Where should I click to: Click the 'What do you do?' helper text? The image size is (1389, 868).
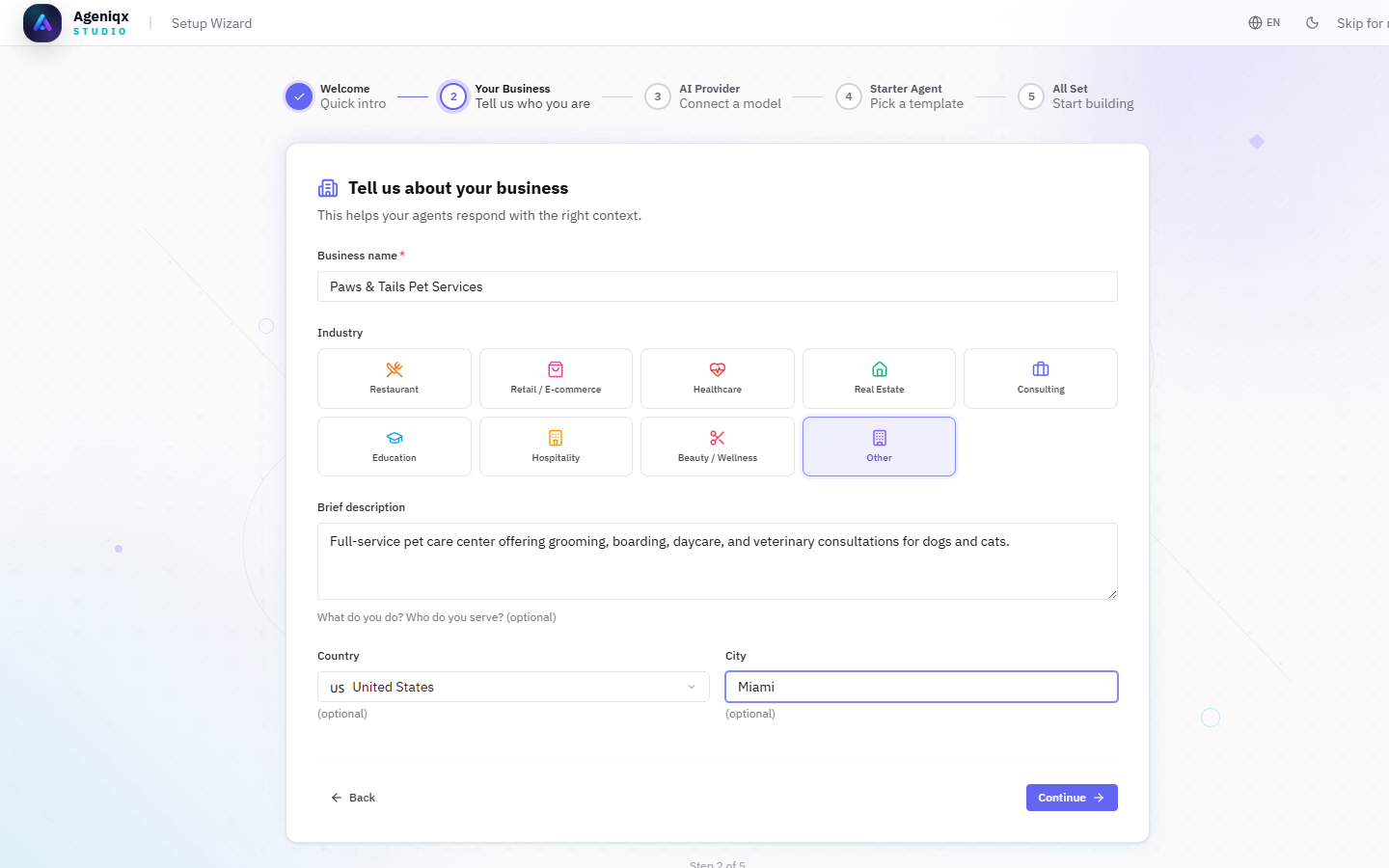tap(437, 617)
